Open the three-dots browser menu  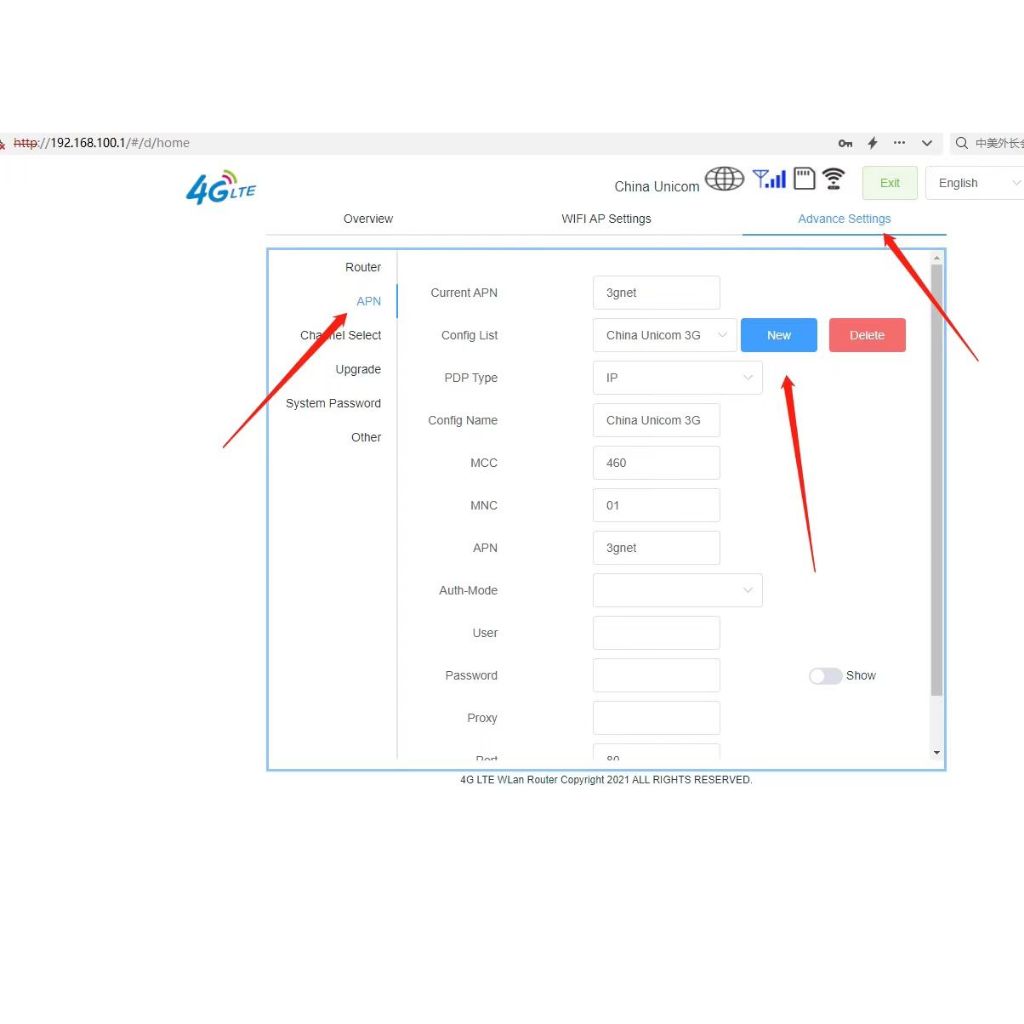pos(899,142)
